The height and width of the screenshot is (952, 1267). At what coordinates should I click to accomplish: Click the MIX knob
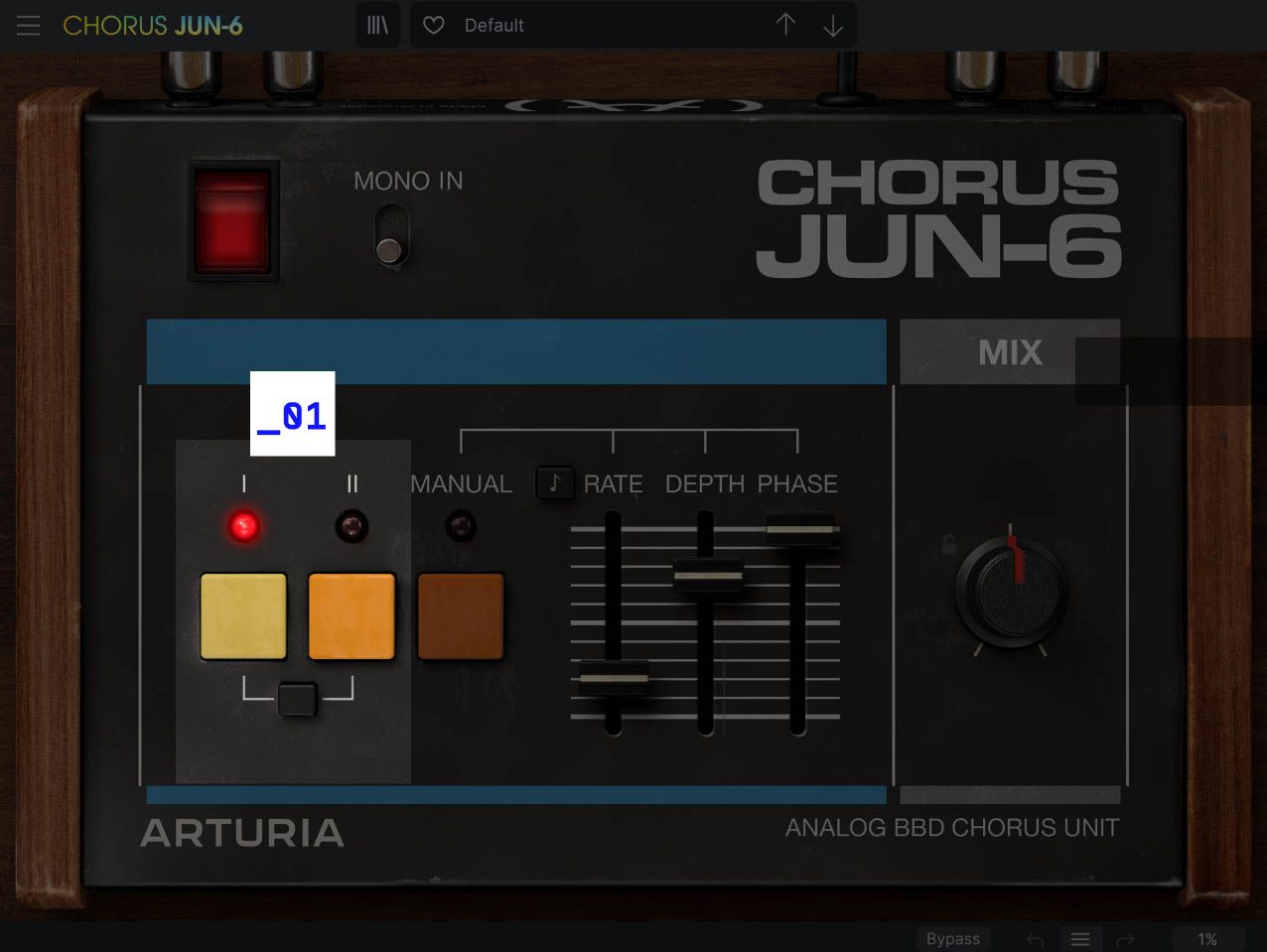1011,593
